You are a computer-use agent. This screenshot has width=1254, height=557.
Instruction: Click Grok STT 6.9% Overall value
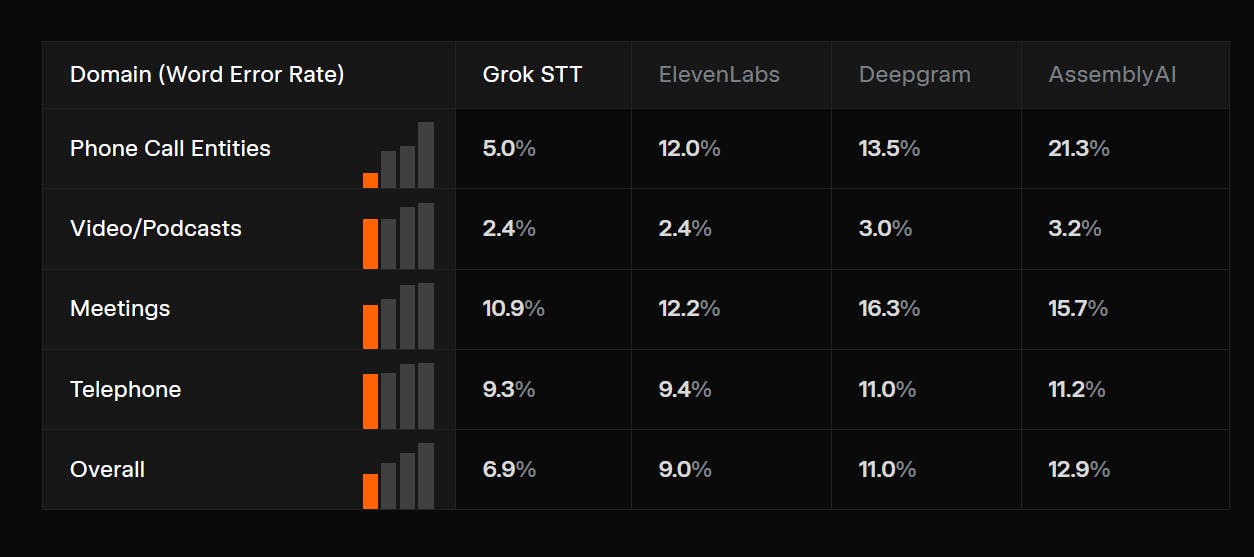pyautogui.click(x=509, y=469)
